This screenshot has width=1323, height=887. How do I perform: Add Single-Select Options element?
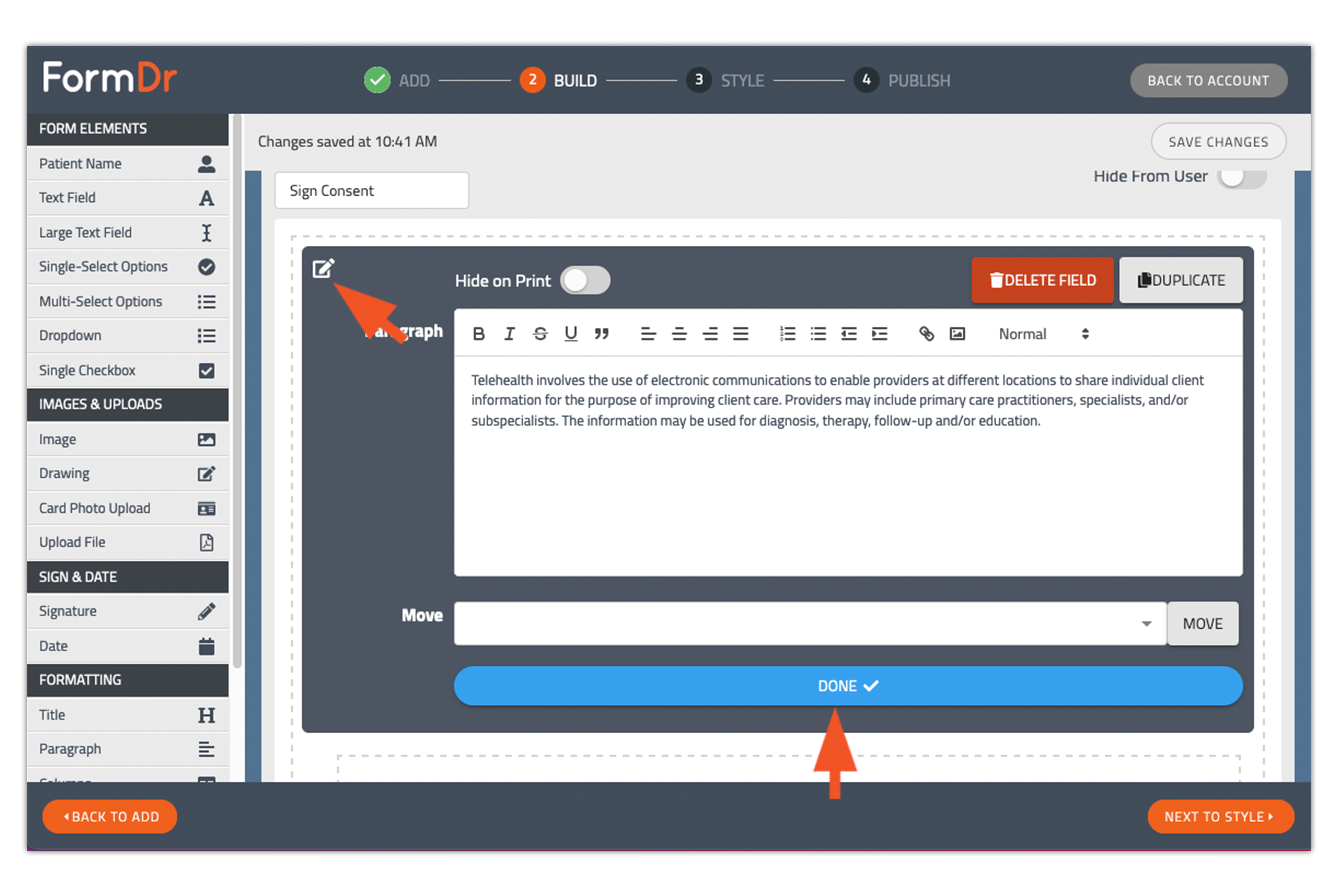tap(128, 267)
